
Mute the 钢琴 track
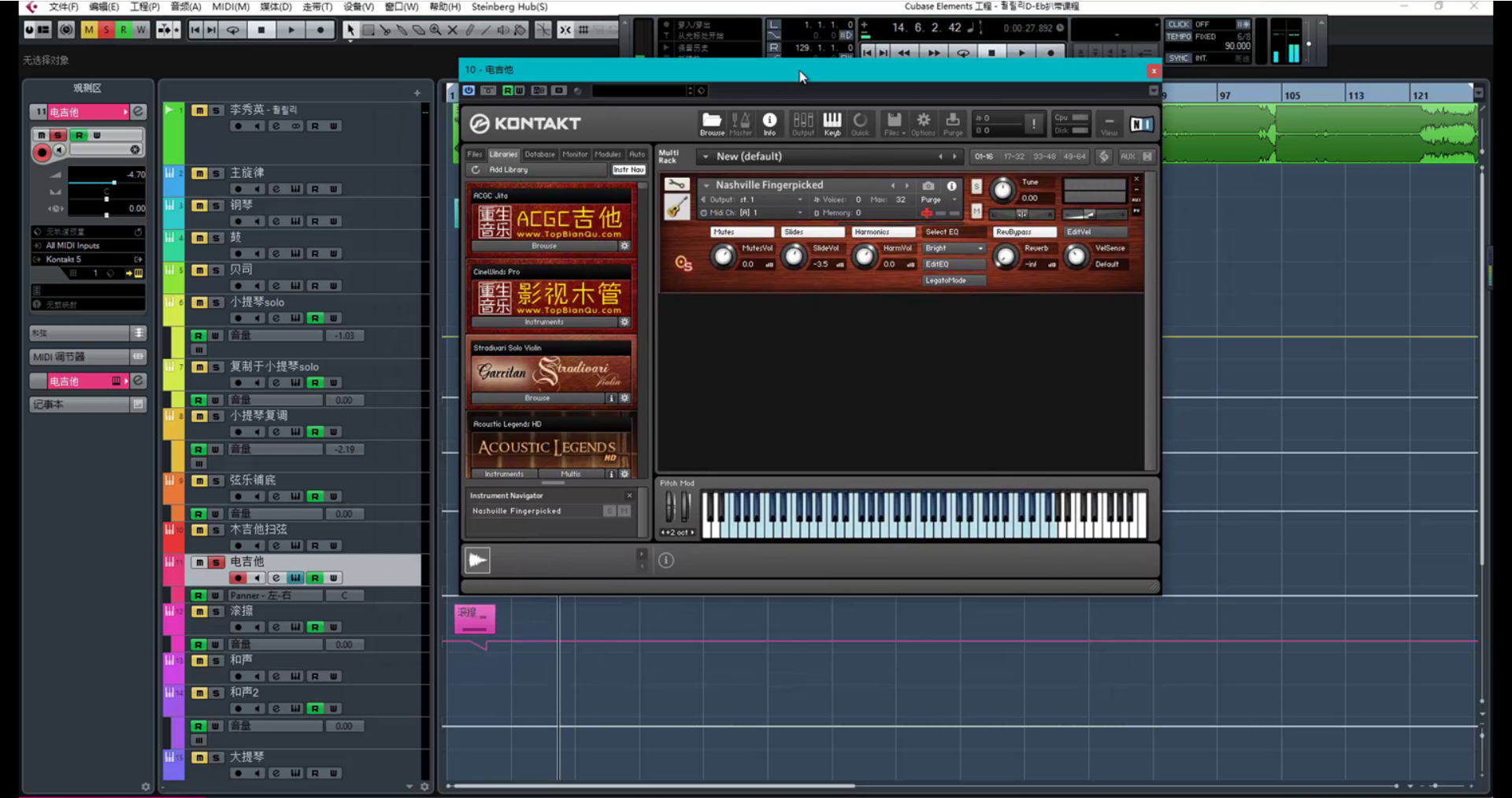click(199, 206)
